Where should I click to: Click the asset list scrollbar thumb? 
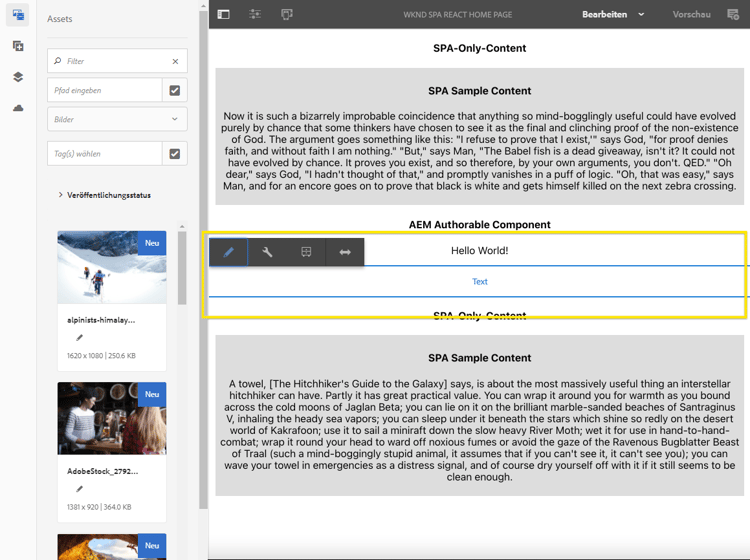pos(182,268)
